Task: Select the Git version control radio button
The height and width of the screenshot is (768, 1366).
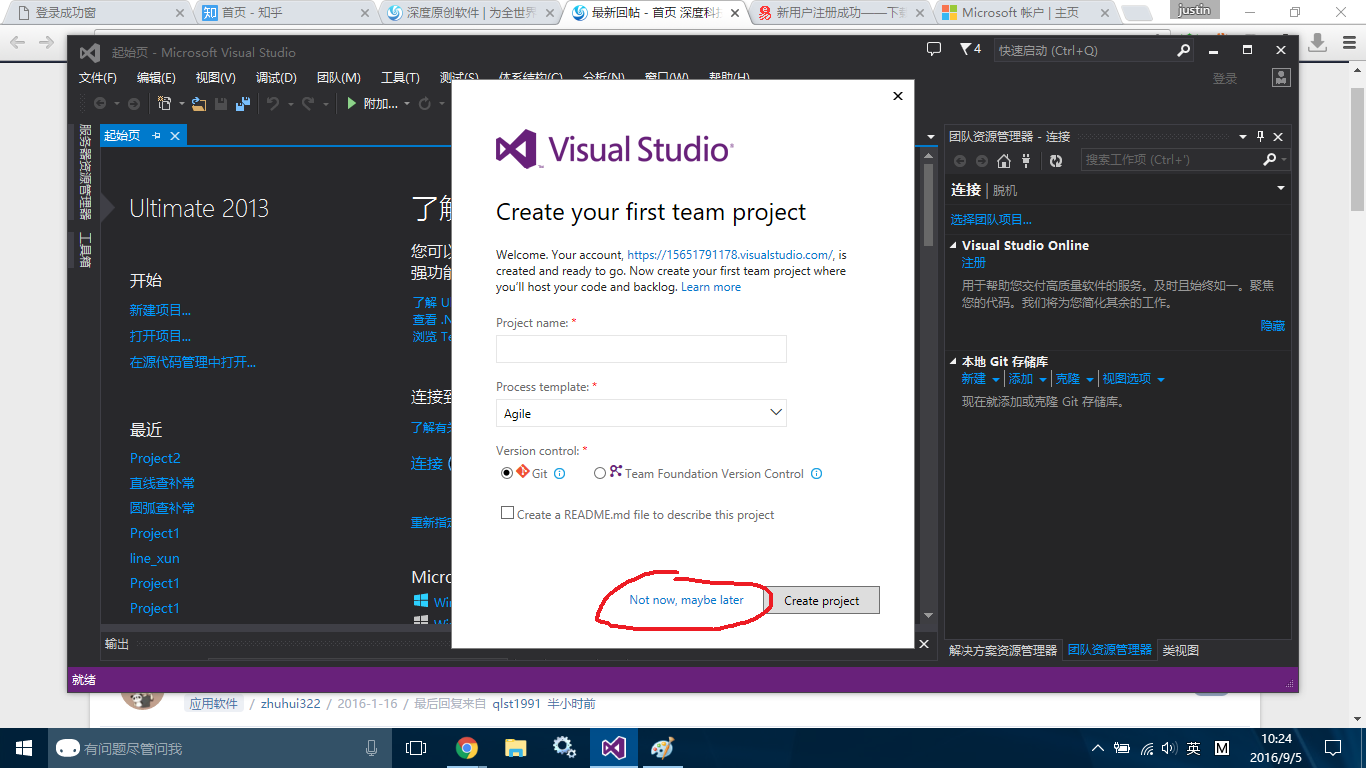Action: [x=506, y=473]
